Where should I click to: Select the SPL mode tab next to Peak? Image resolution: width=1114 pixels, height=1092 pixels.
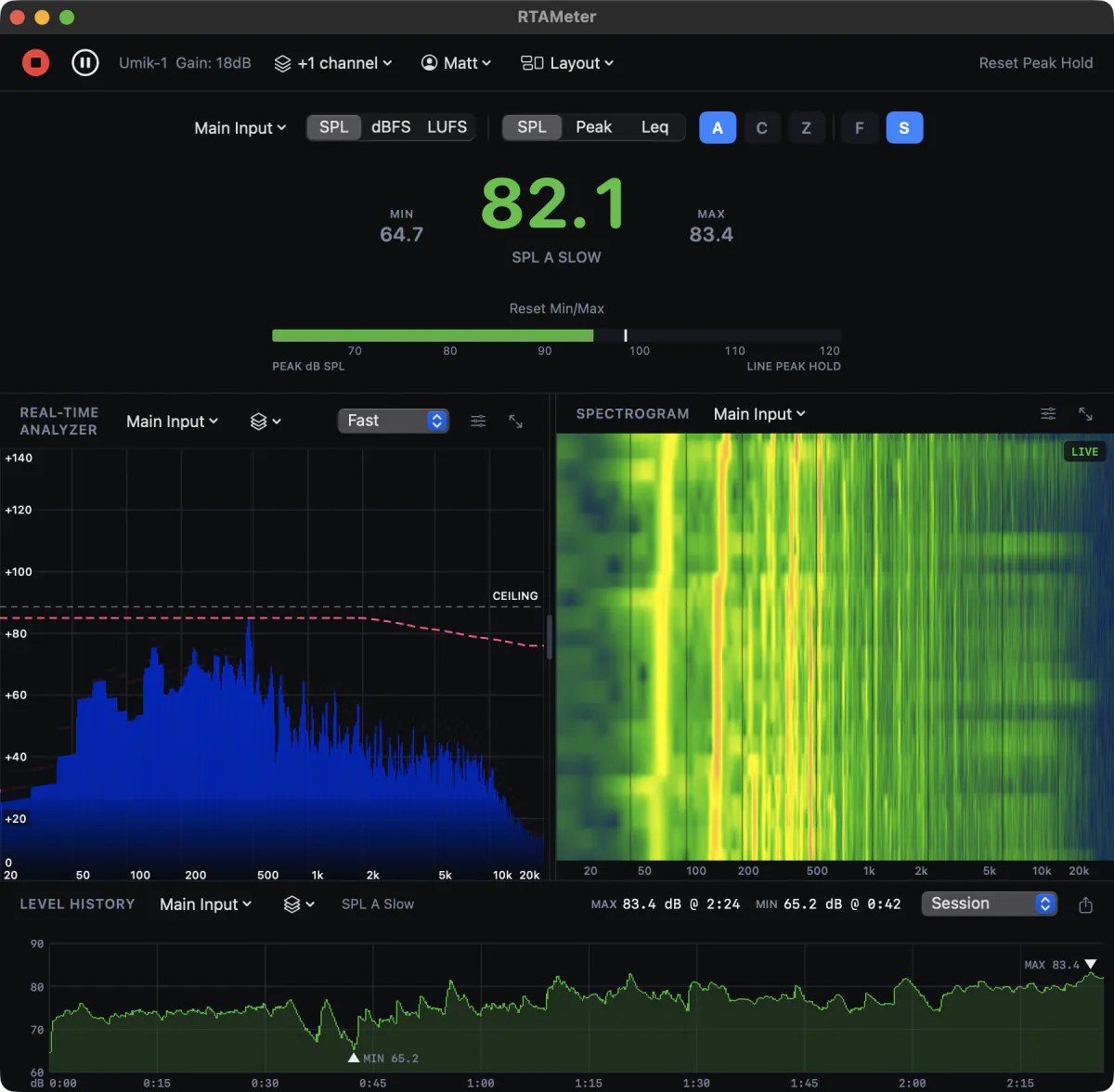click(x=532, y=127)
